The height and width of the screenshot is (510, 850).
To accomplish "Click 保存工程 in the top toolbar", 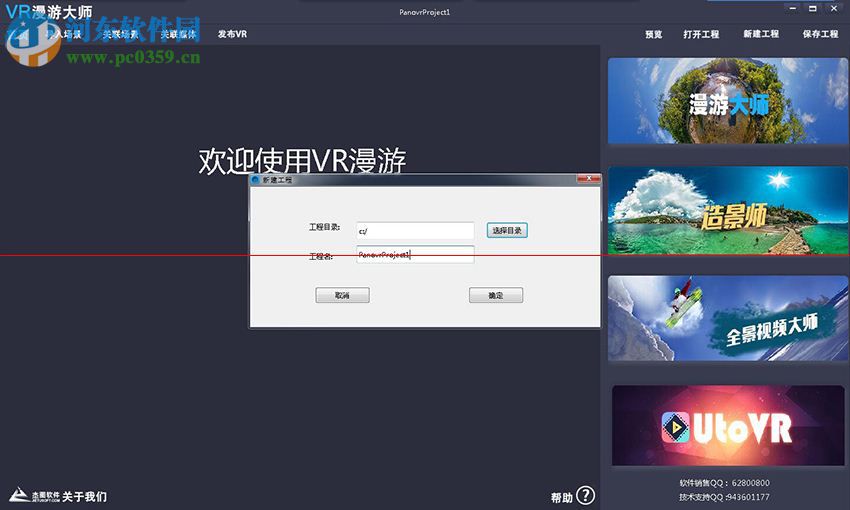I will tap(820, 34).
